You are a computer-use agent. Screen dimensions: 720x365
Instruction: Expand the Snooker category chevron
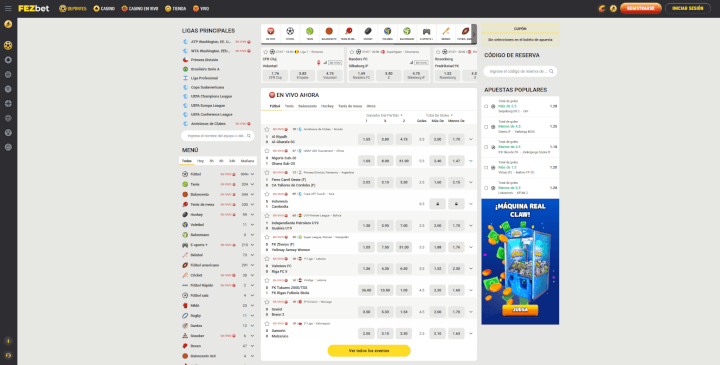(252, 336)
